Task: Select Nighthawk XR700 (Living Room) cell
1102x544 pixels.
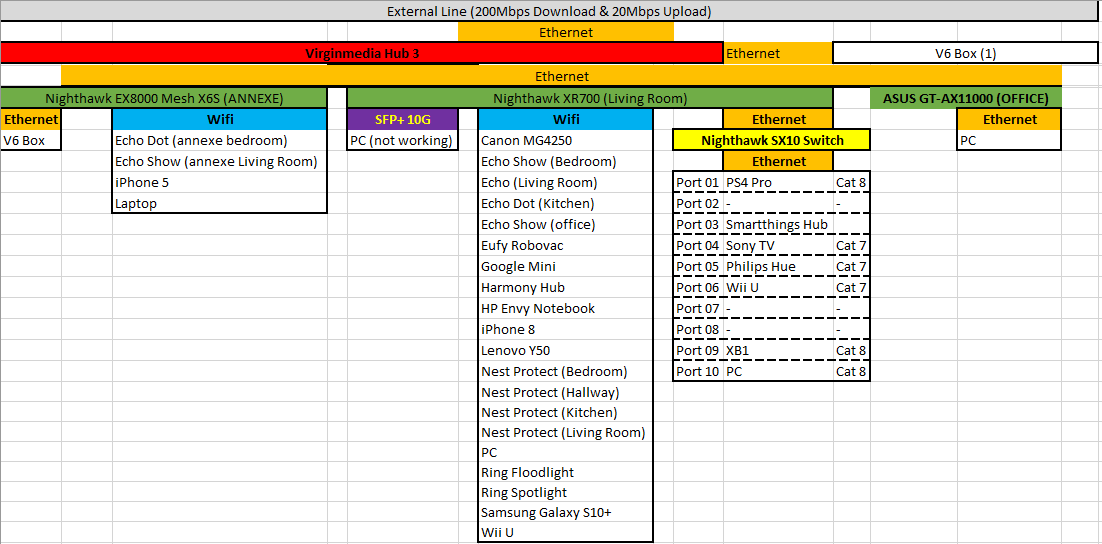Action: [590, 98]
